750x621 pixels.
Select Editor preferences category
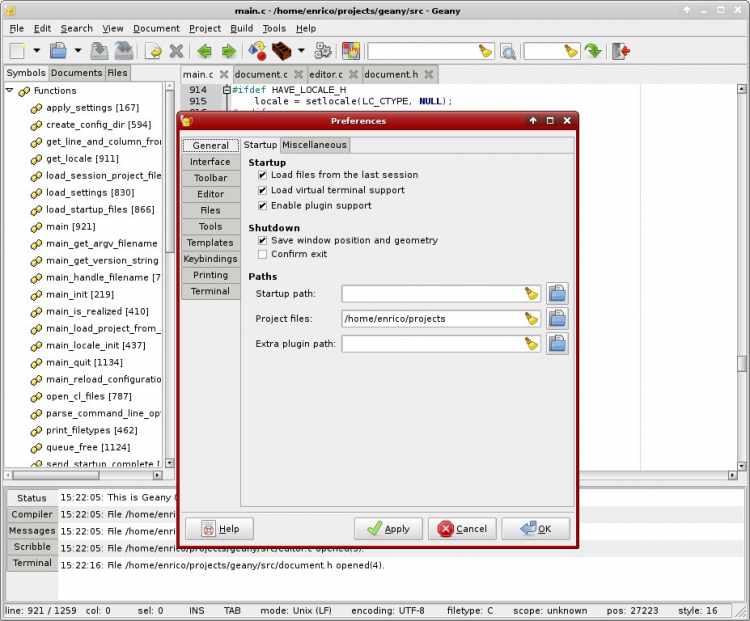tap(210, 194)
